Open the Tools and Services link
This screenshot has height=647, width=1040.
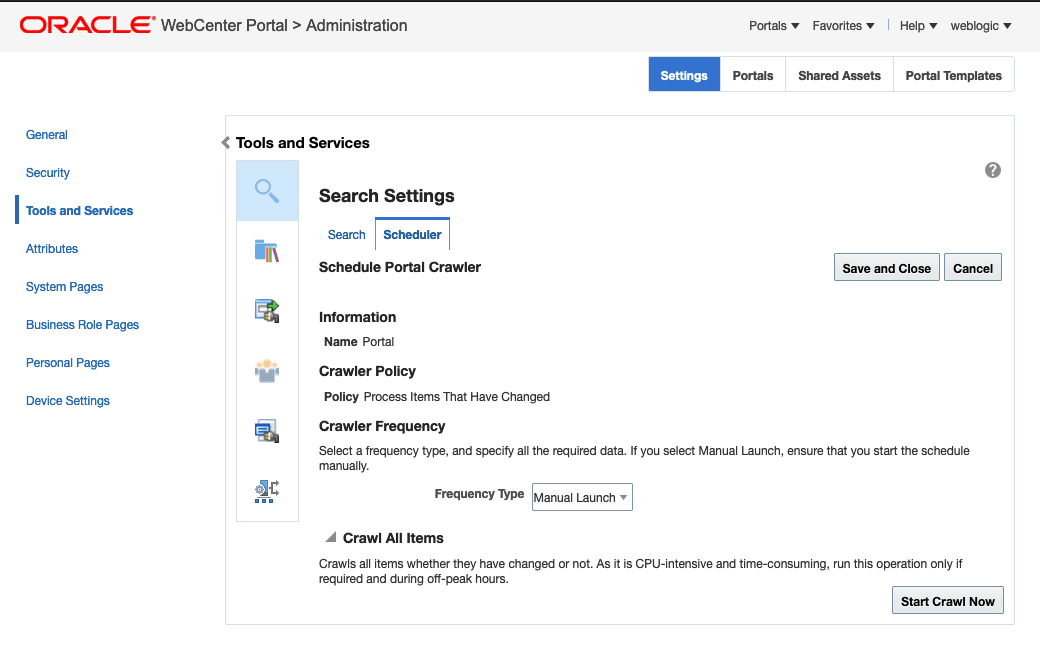pos(80,210)
